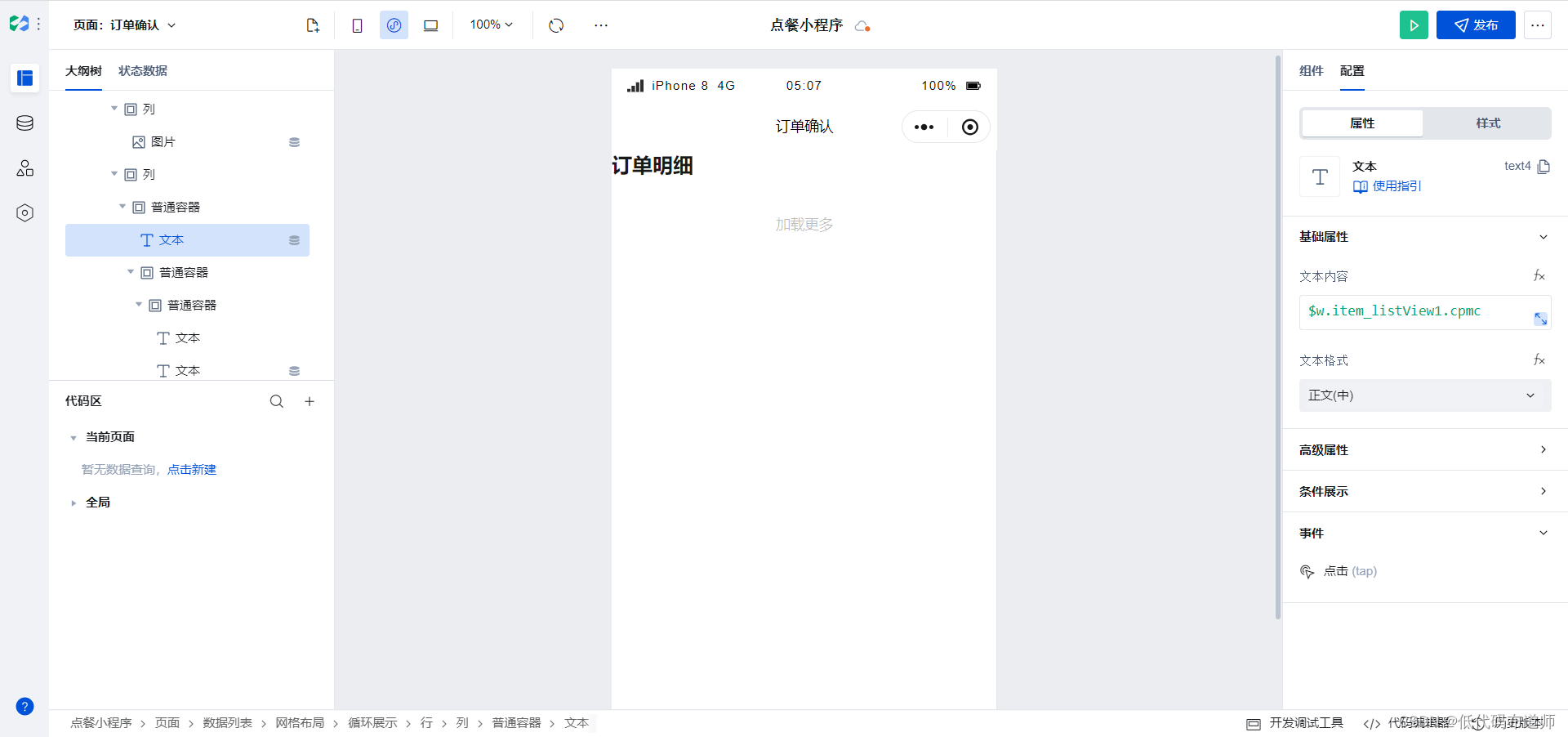The width and height of the screenshot is (1568, 737).
Task: Open the data source sidebar icon
Action: point(24,123)
